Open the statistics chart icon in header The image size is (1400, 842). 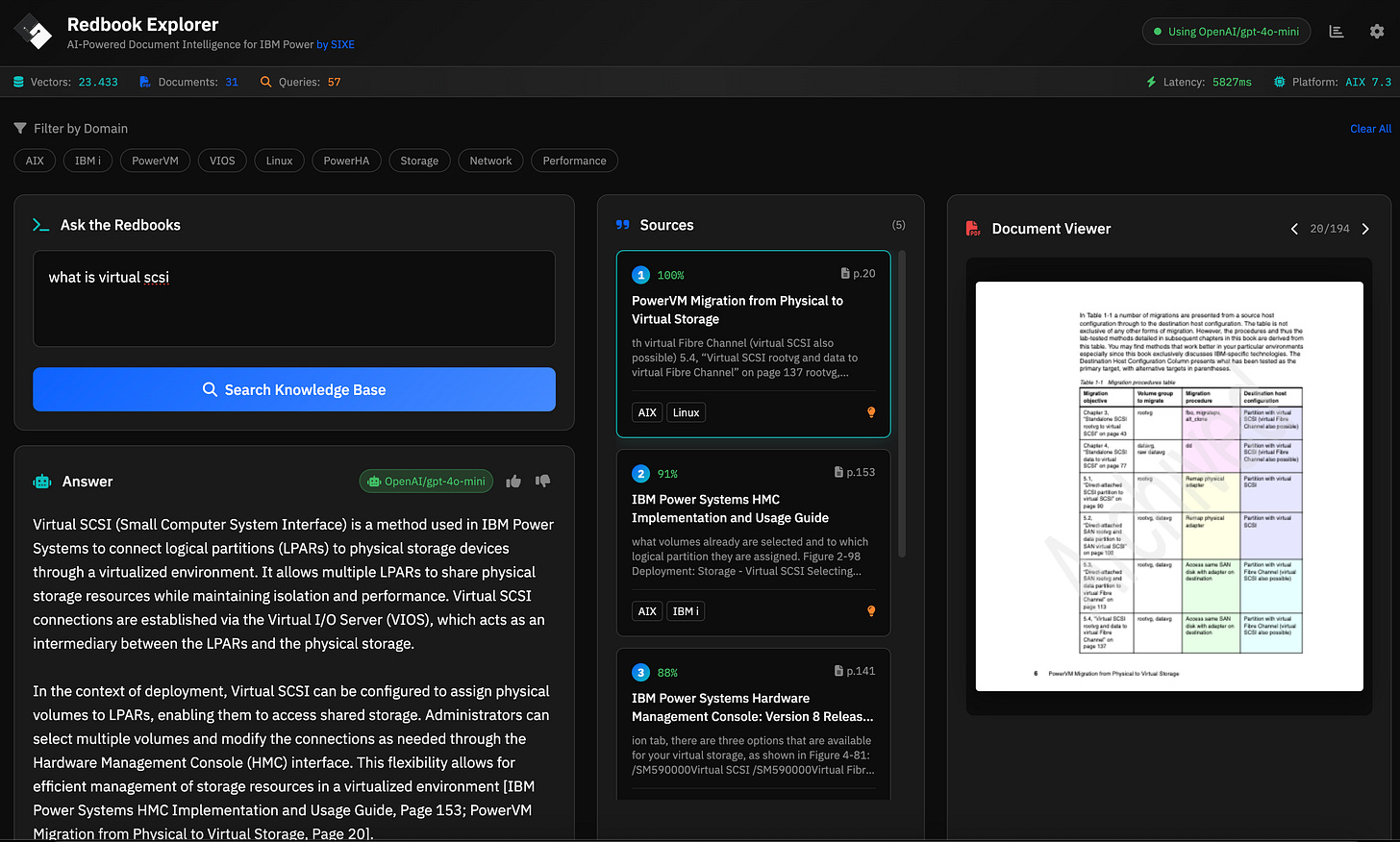[x=1337, y=32]
